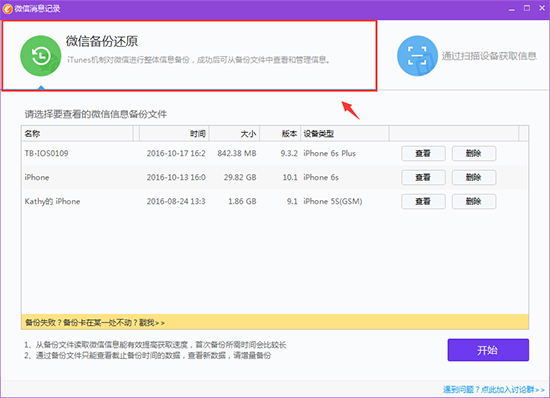This screenshot has width=550, height=398.
Task: Delete the TB-IOS0109 backup
Action: 474,154
